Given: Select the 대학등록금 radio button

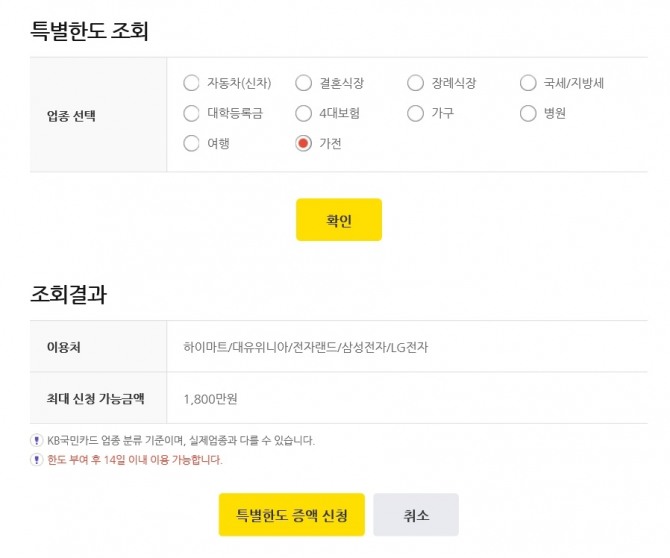Looking at the screenshot, I should click(x=192, y=113).
